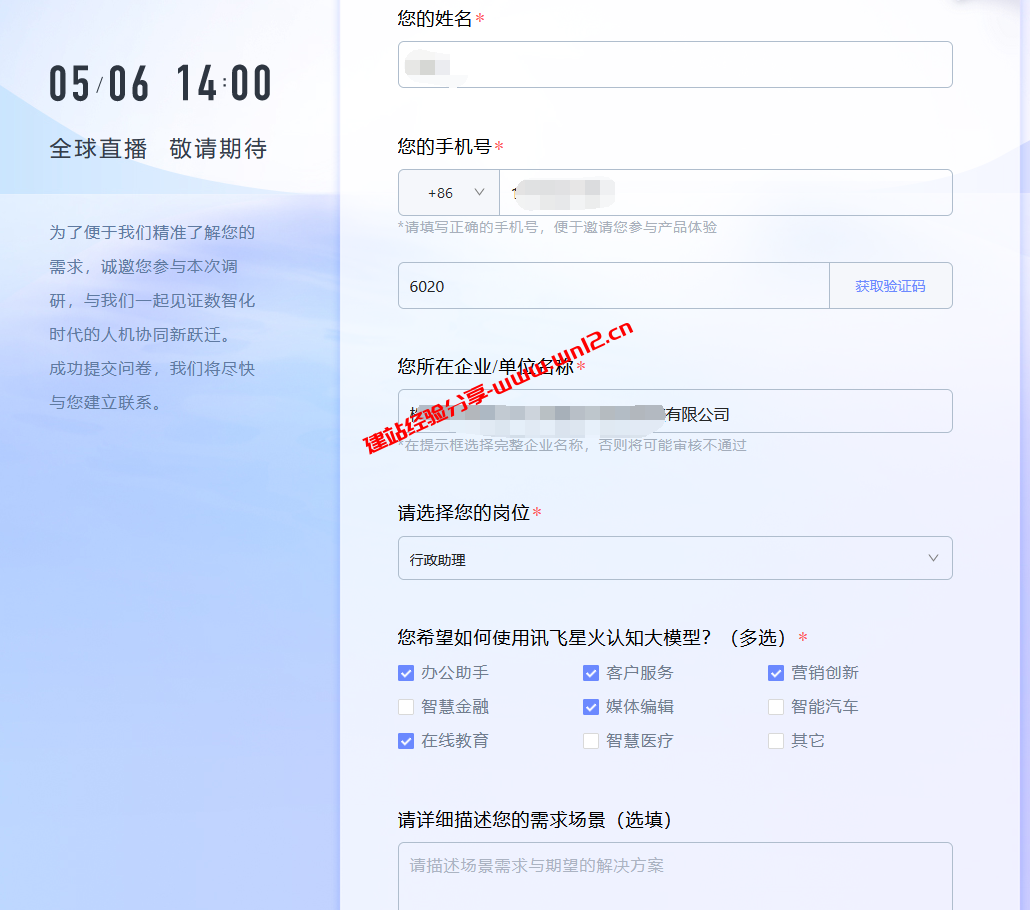1030x910 pixels.
Task: Uncheck the 媒体编辑 option
Action: tap(591, 707)
